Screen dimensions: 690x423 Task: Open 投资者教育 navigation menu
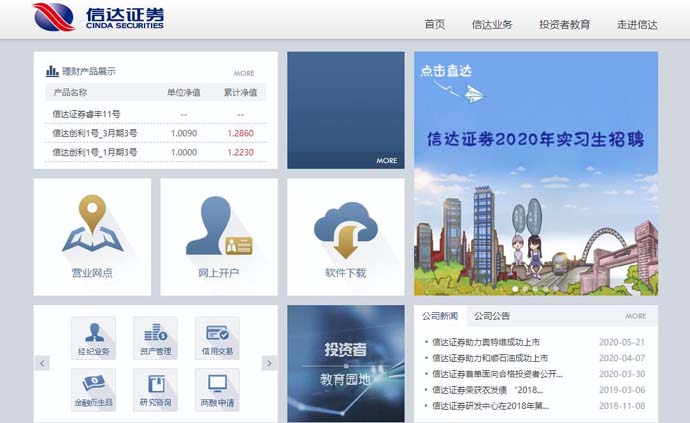(x=565, y=24)
